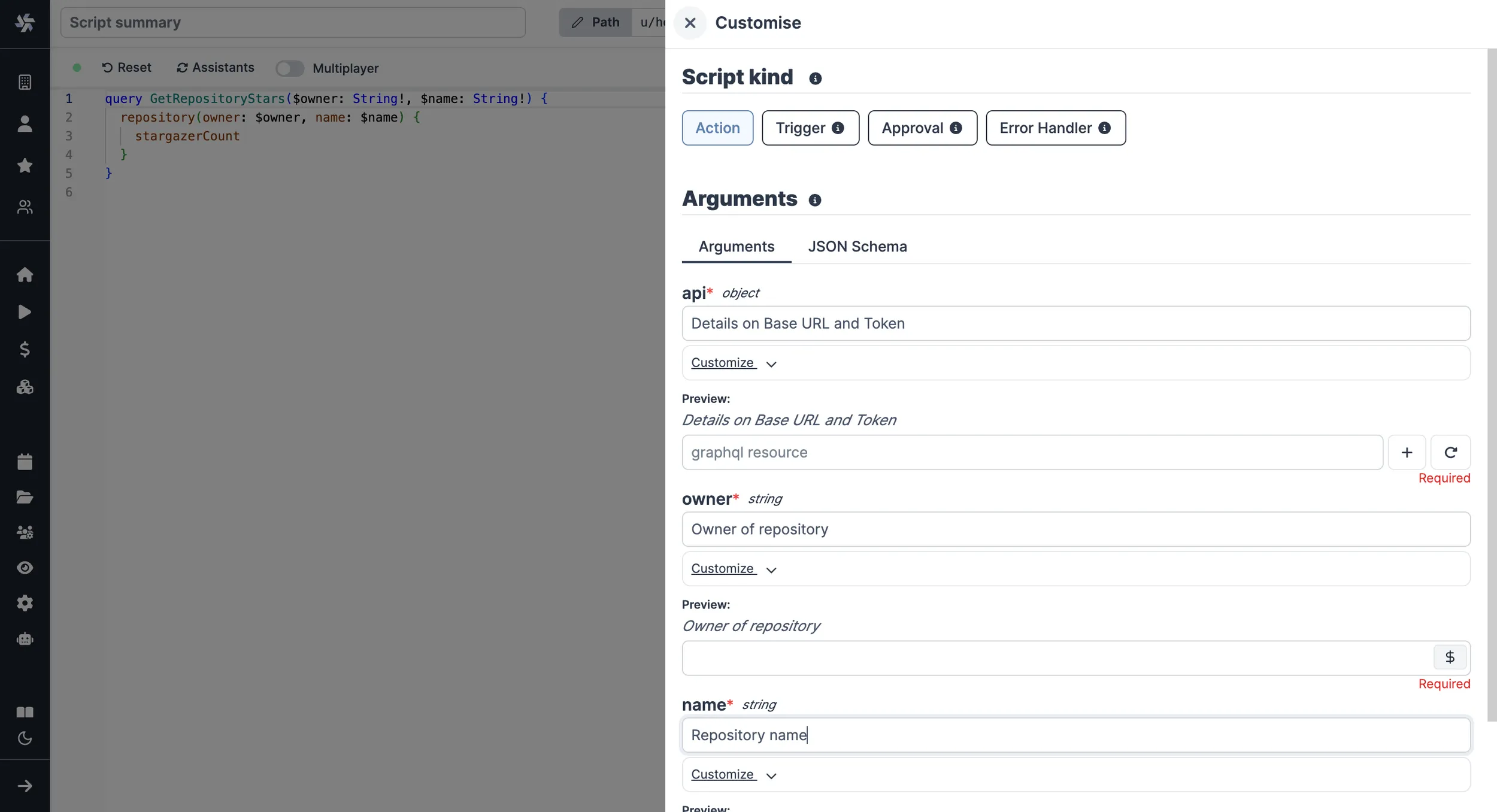Select the Arguments tab
1497x812 pixels.
(x=738, y=246)
